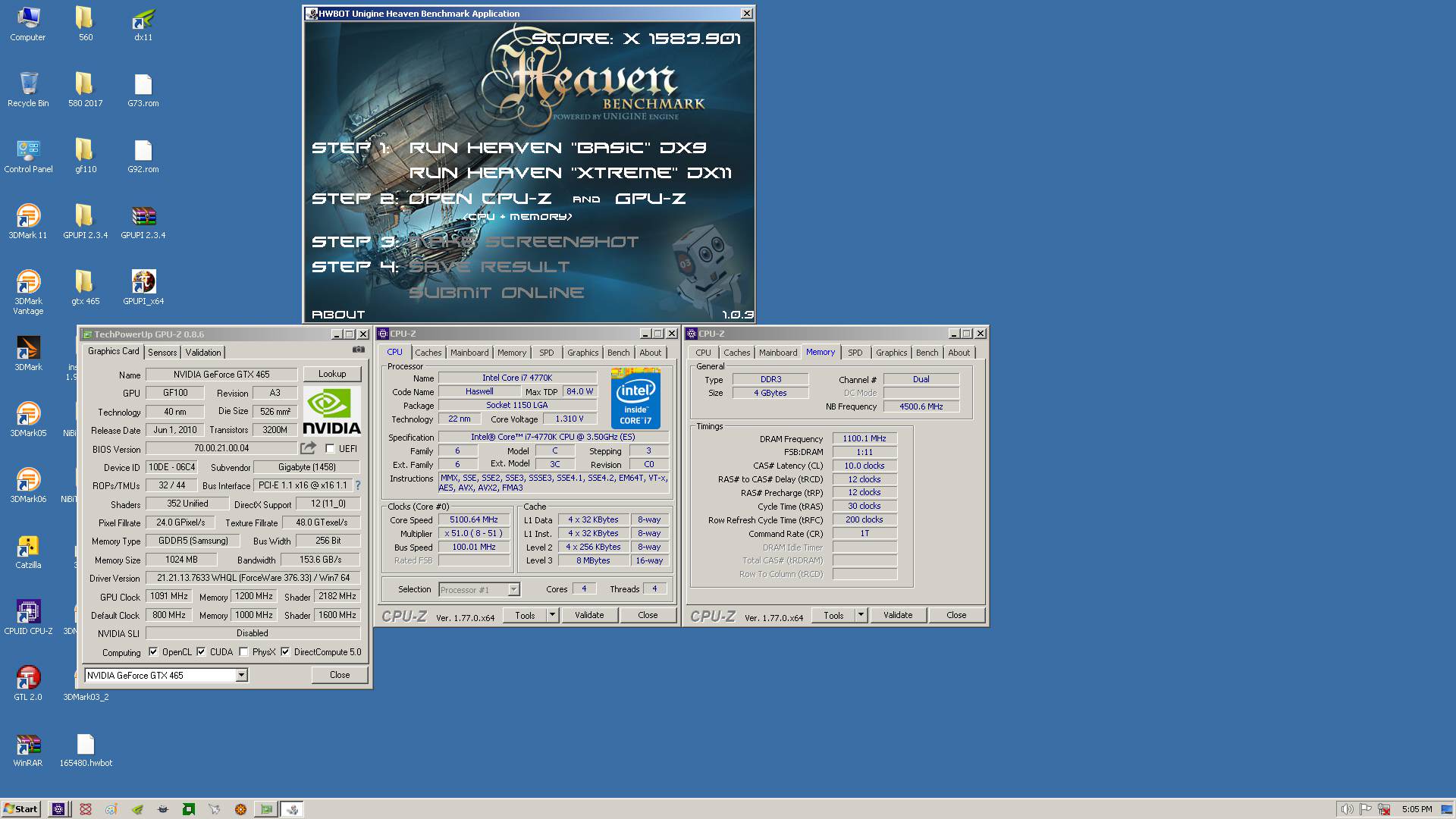The height and width of the screenshot is (819, 1456).
Task: Click Submit Online in Heaven benchmark
Action: tap(497, 293)
